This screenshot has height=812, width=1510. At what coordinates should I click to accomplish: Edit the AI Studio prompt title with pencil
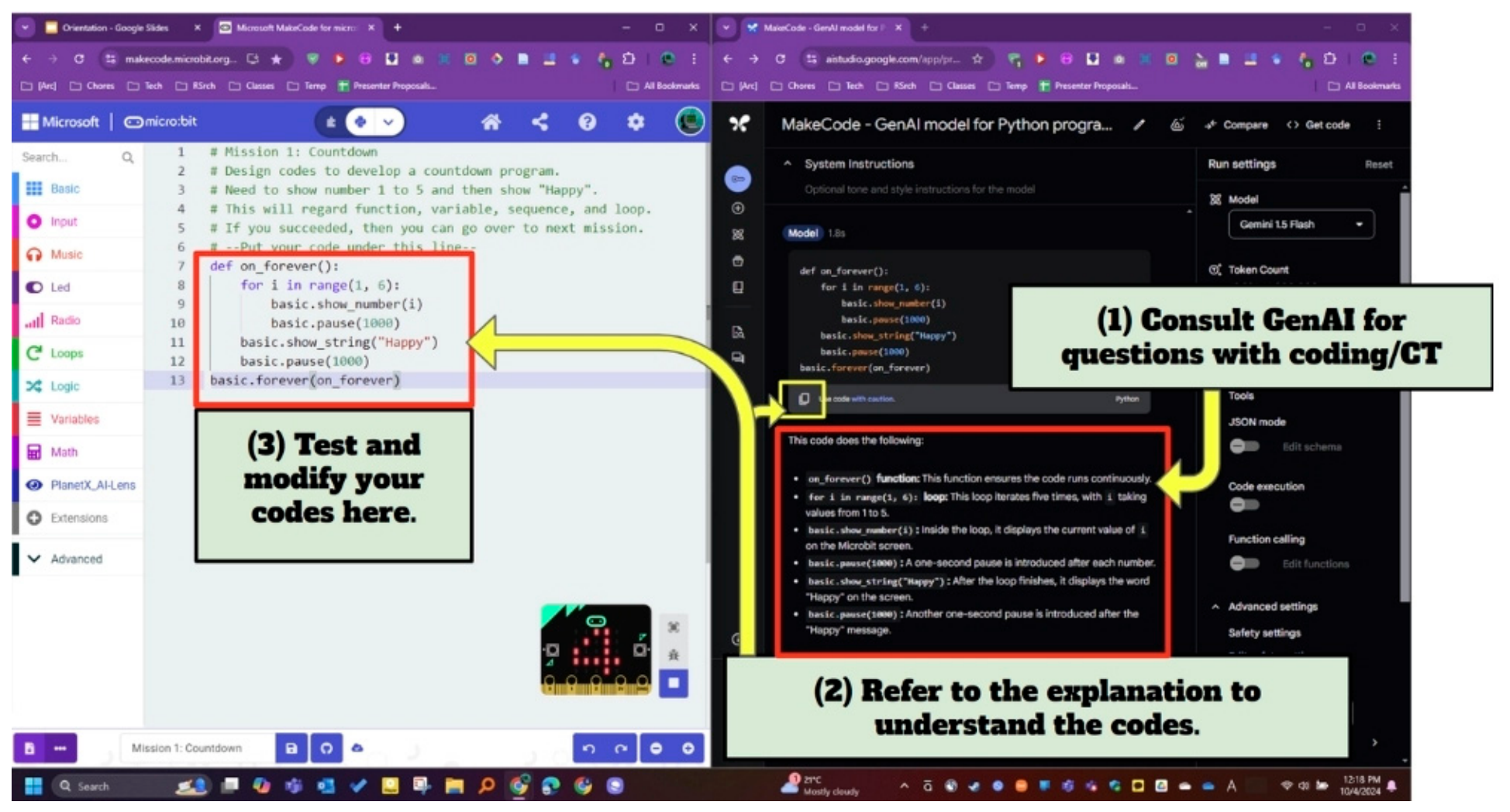(x=1138, y=125)
